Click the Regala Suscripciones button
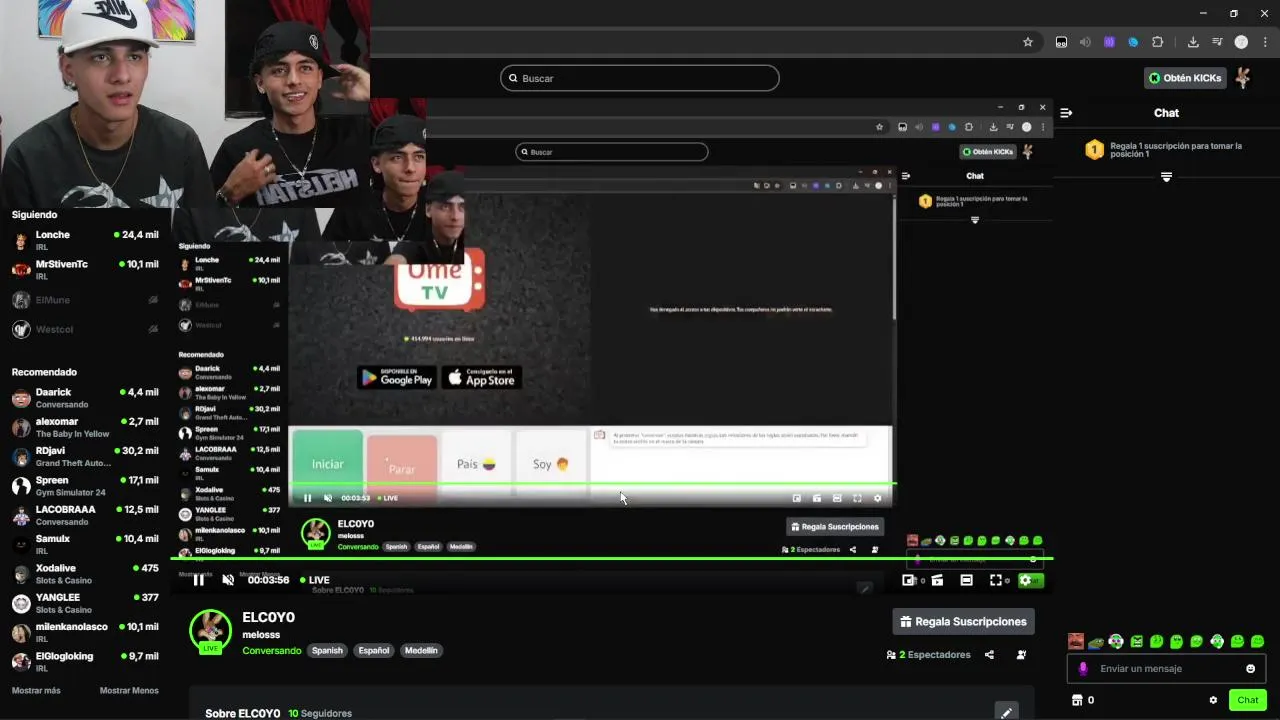1280x720 pixels. point(963,621)
